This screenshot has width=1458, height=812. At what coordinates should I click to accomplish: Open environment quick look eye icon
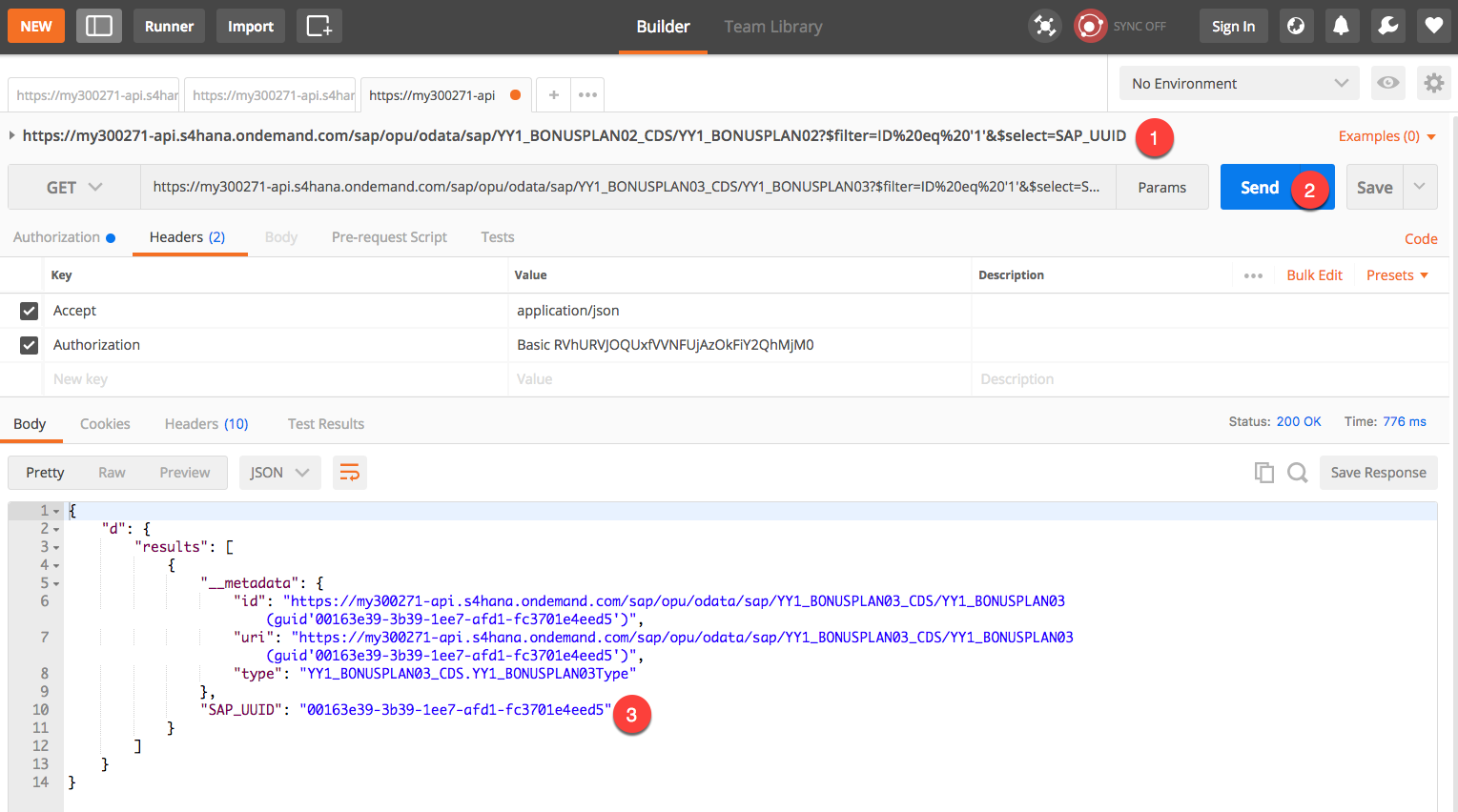[x=1388, y=83]
